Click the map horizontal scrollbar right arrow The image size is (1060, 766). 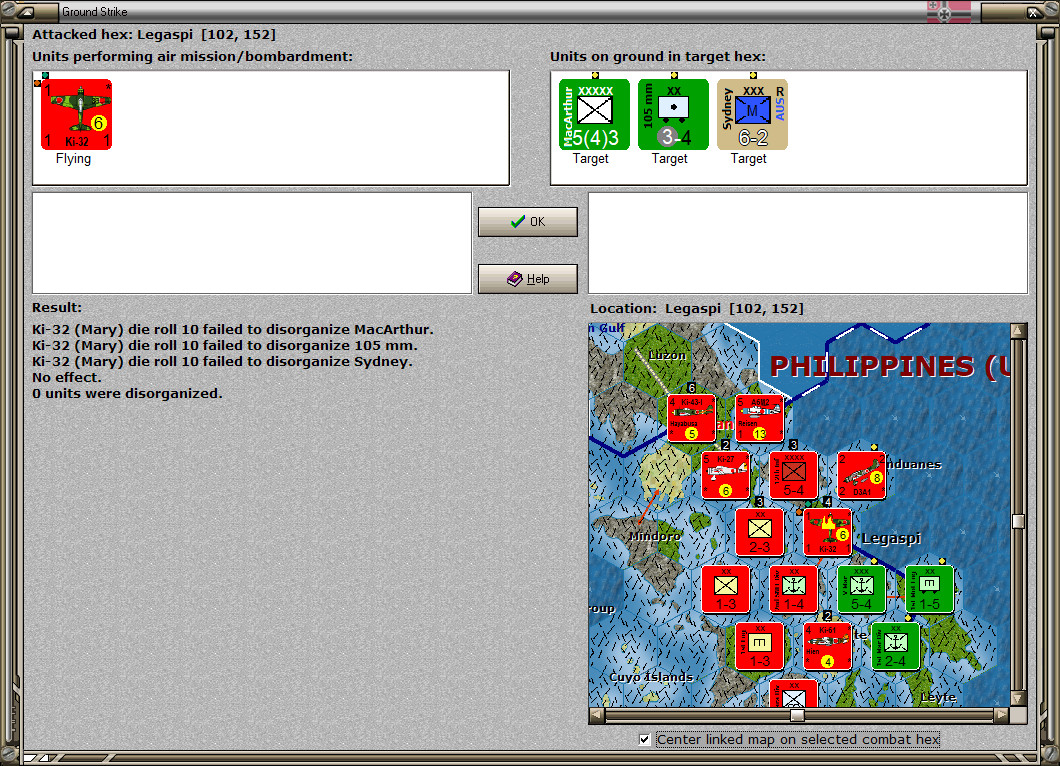coord(1002,715)
